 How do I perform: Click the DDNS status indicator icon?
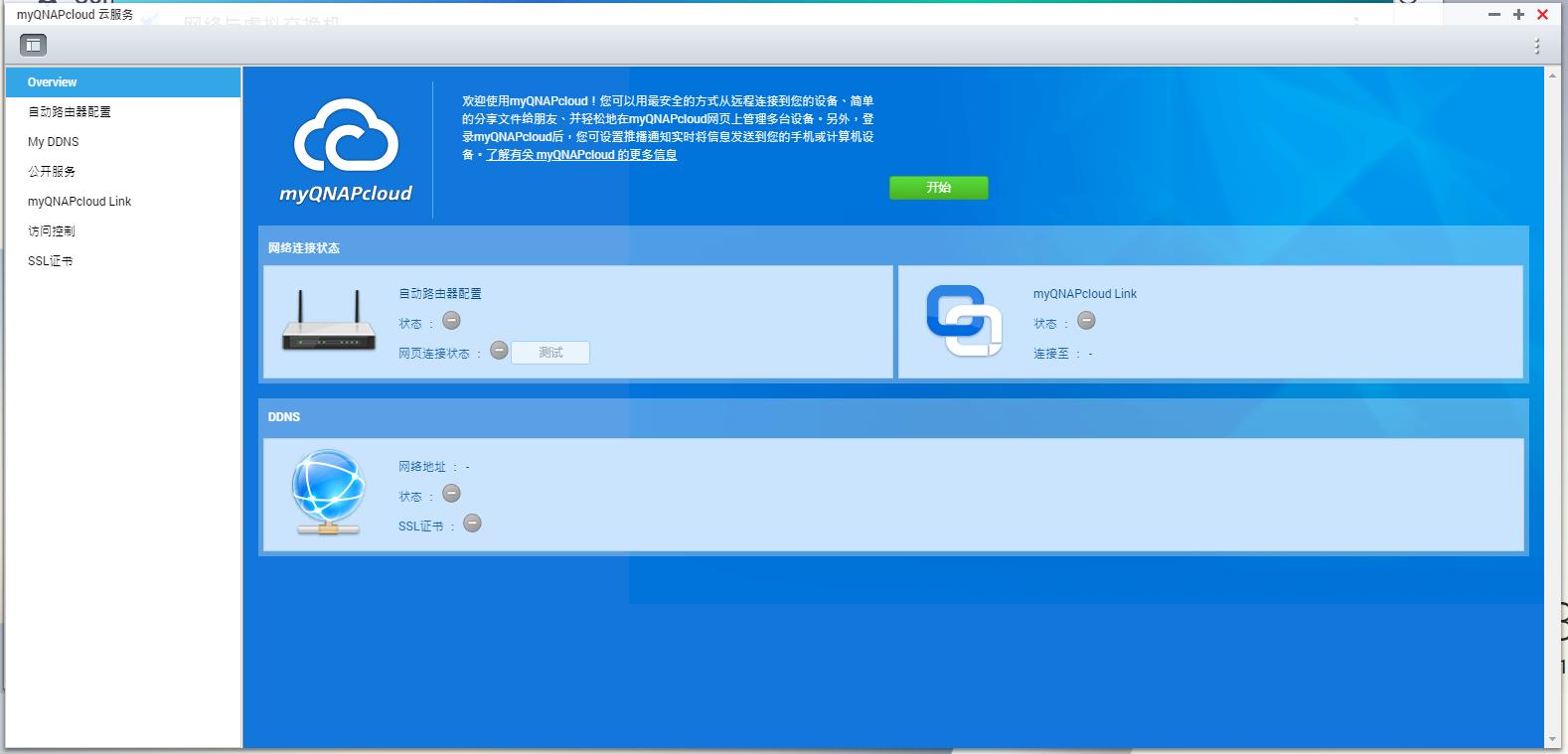[x=451, y=494]
